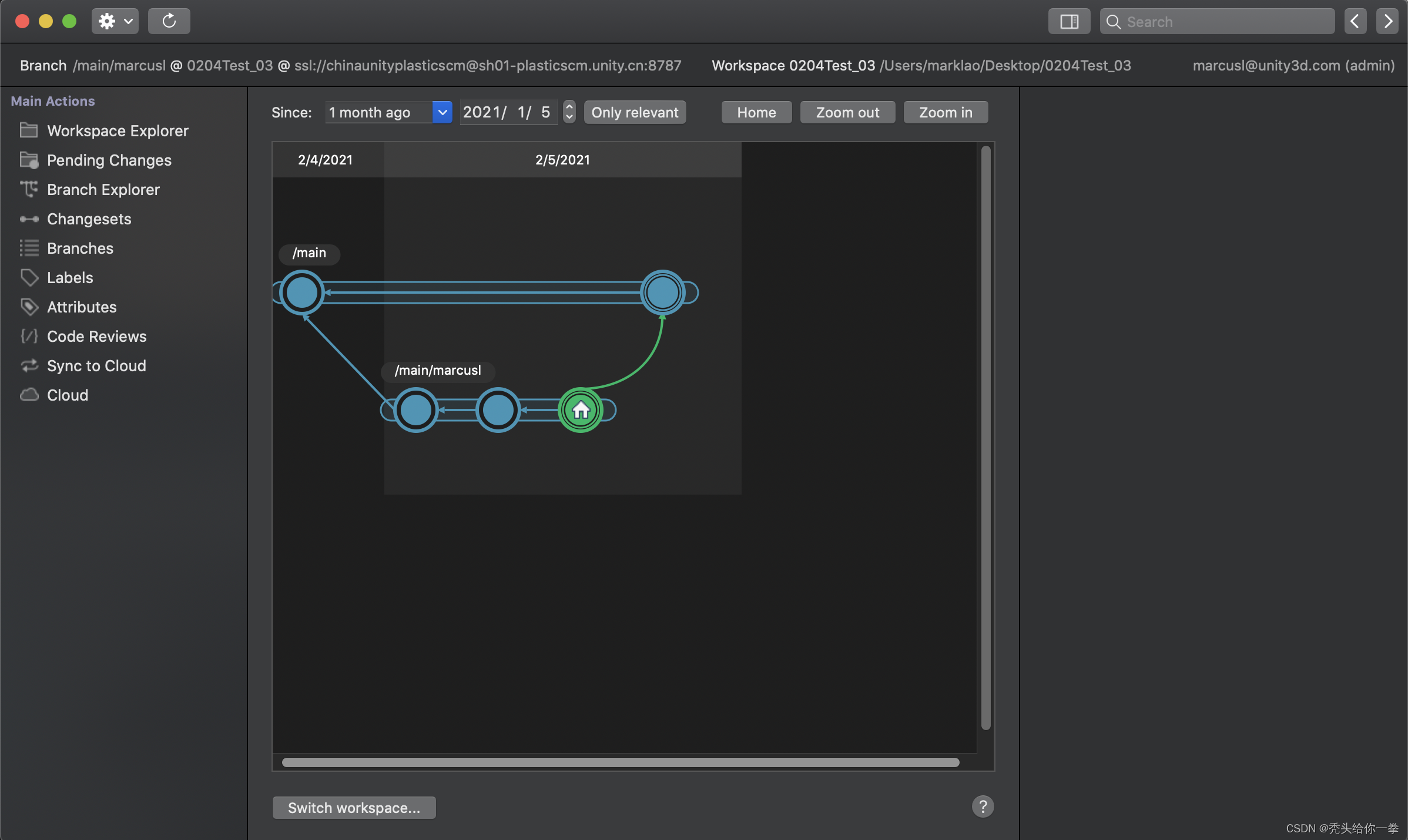1408x840 pixels.
Task: Toggle Only relevant filter
Action: [x=634, y=111]
